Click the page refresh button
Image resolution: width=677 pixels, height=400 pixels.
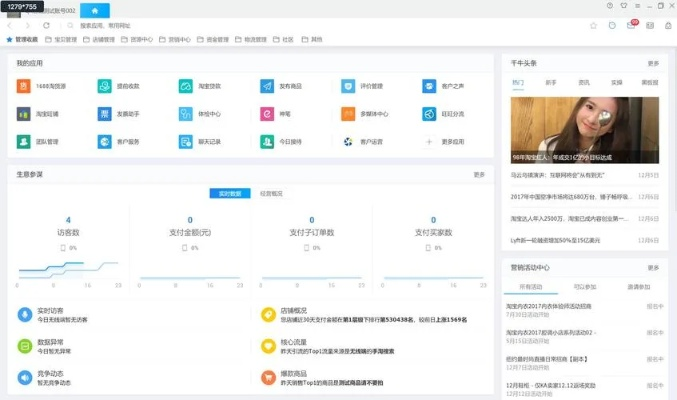click(x=46, y=25)
